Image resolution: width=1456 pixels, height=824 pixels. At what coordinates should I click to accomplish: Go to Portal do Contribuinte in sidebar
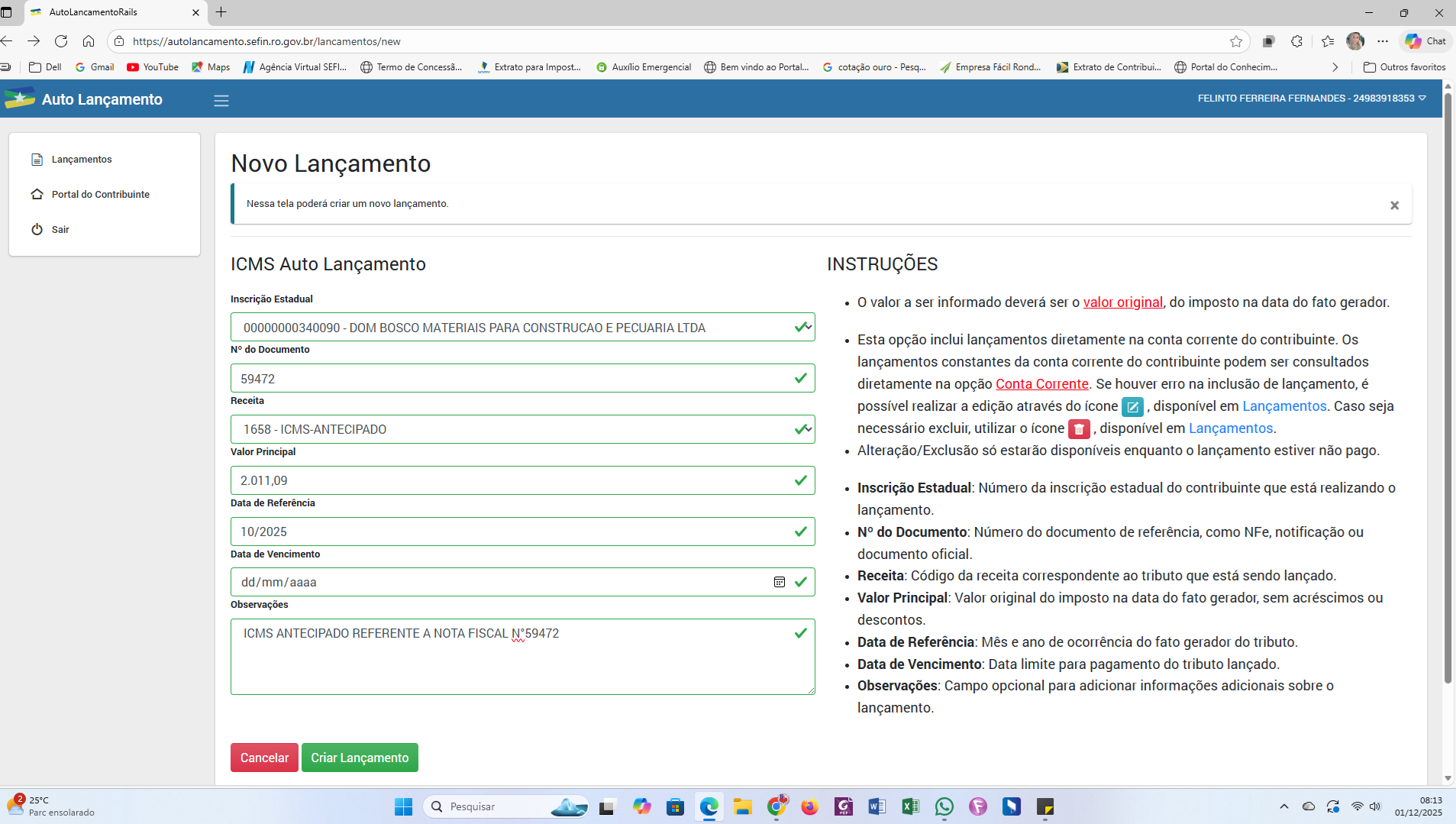100,194
